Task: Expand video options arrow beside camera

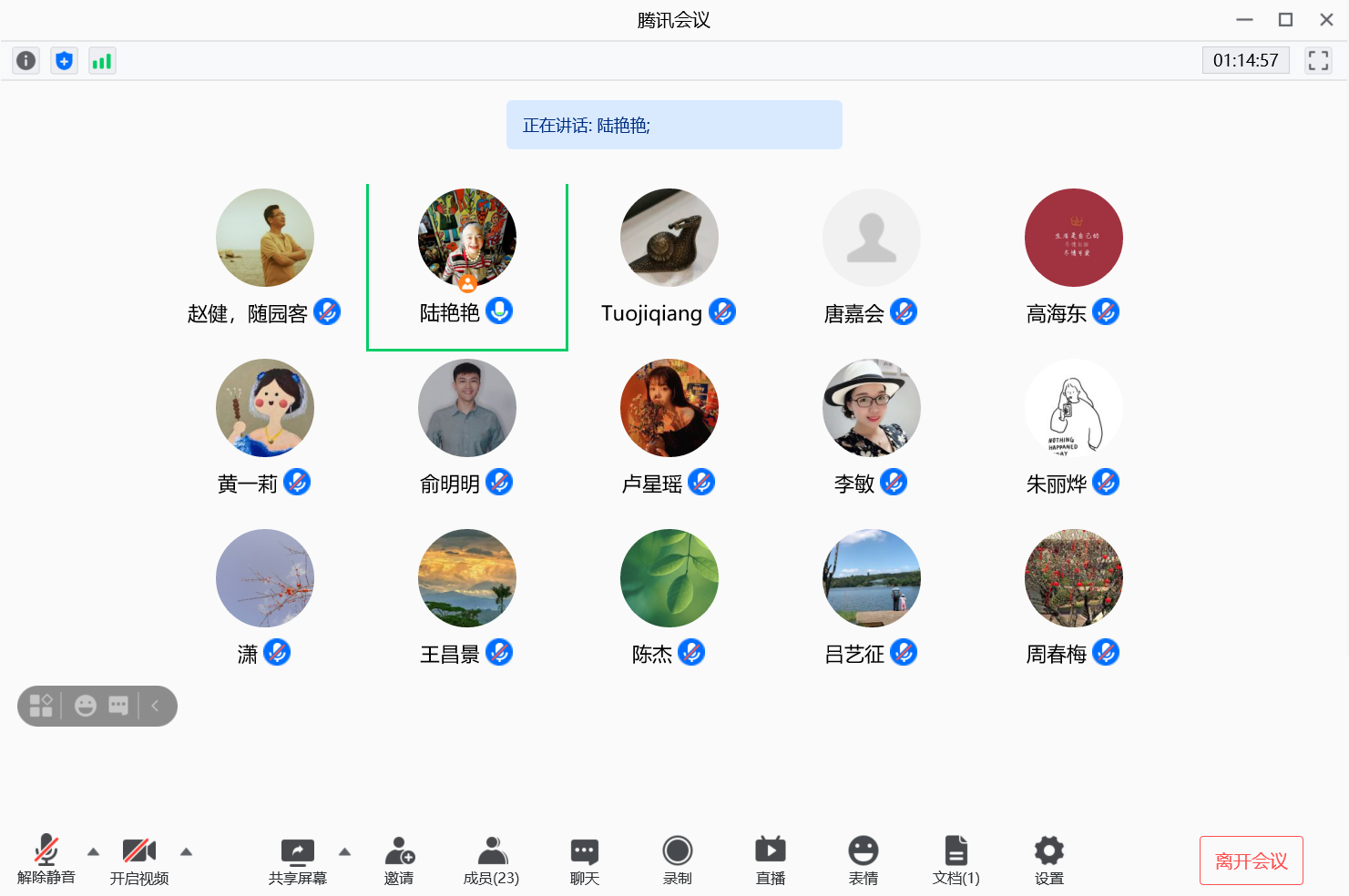Action: (x=186, y=852)
